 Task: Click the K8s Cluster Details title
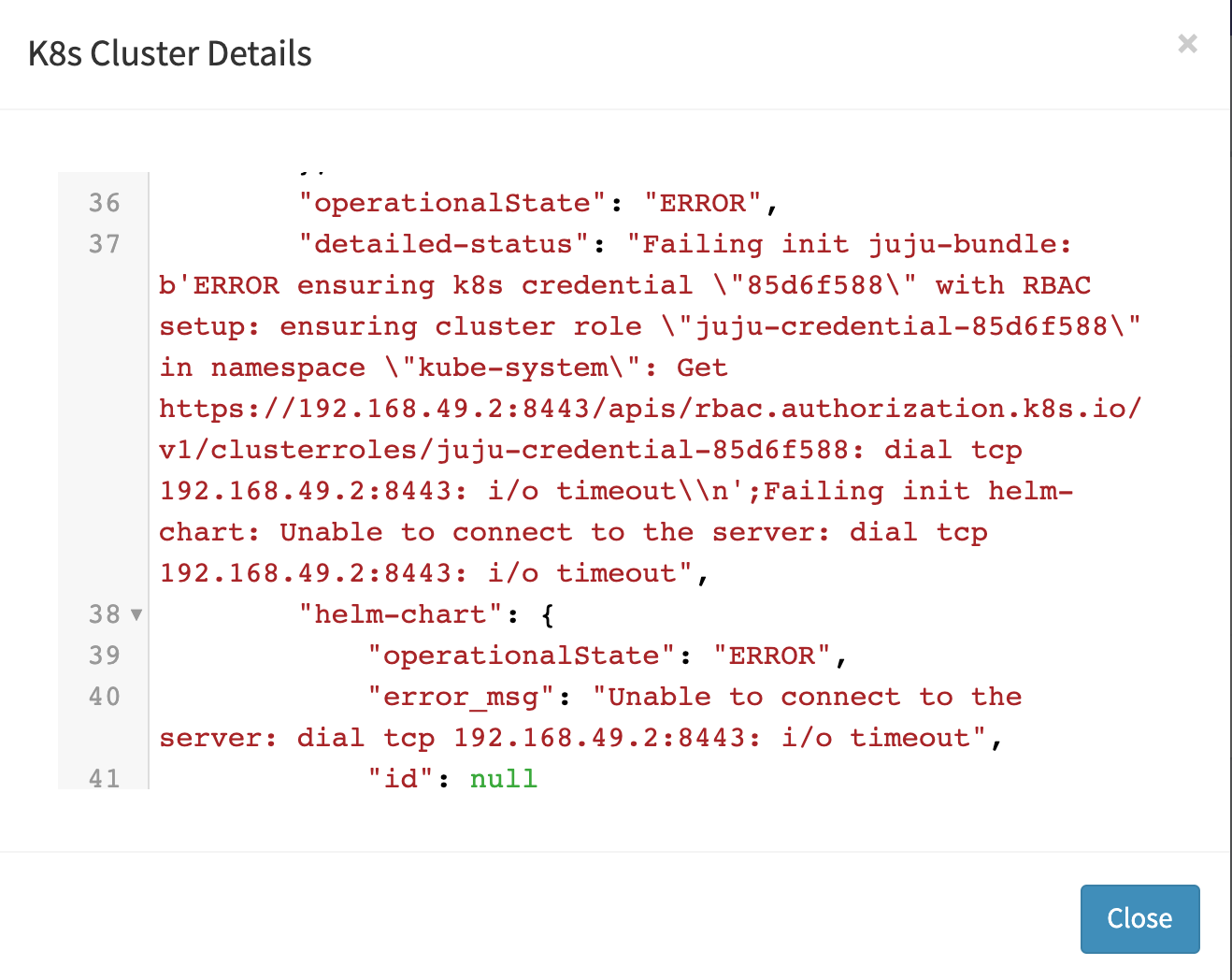170,53
